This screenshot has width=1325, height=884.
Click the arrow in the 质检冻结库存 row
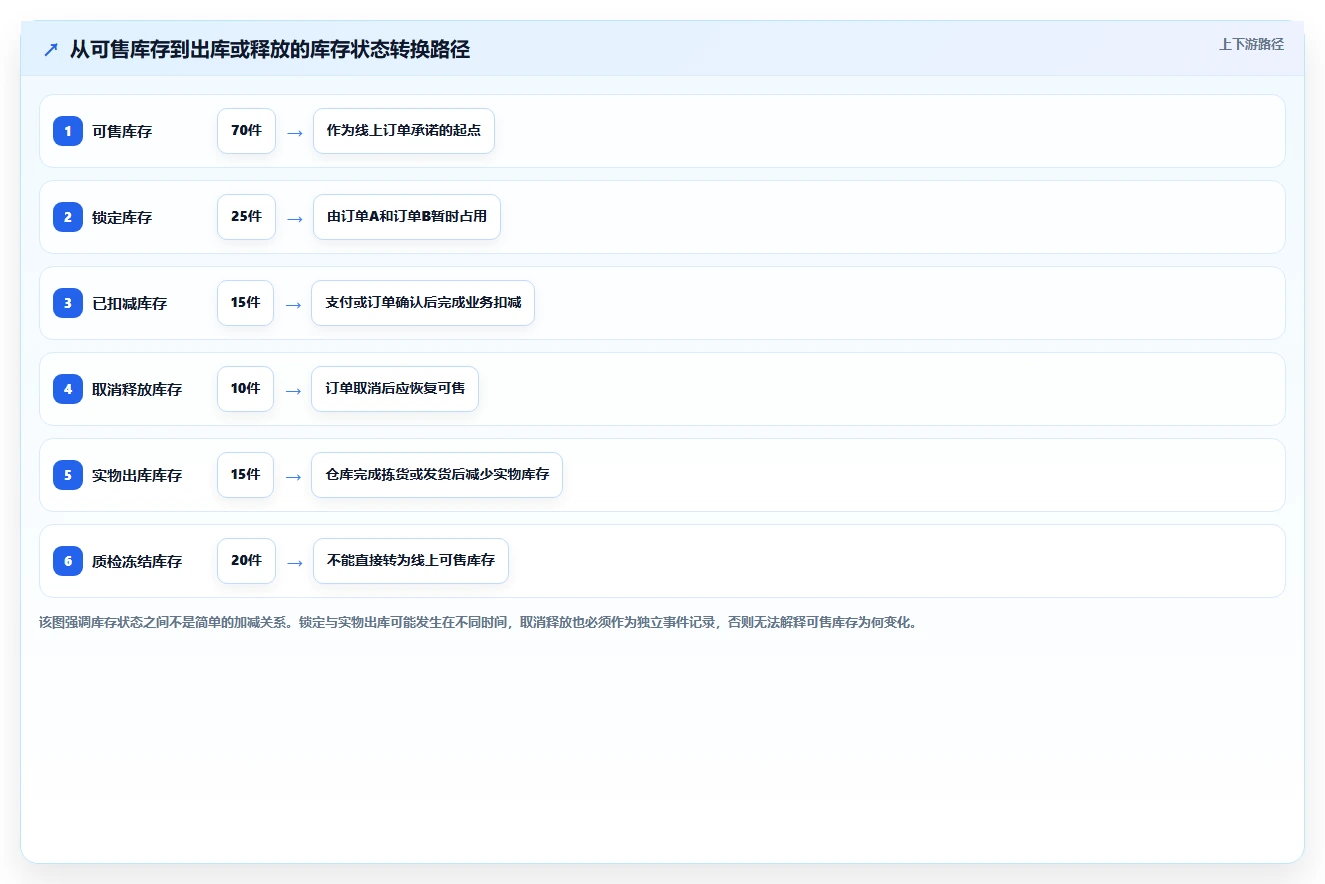coord(294,562)
